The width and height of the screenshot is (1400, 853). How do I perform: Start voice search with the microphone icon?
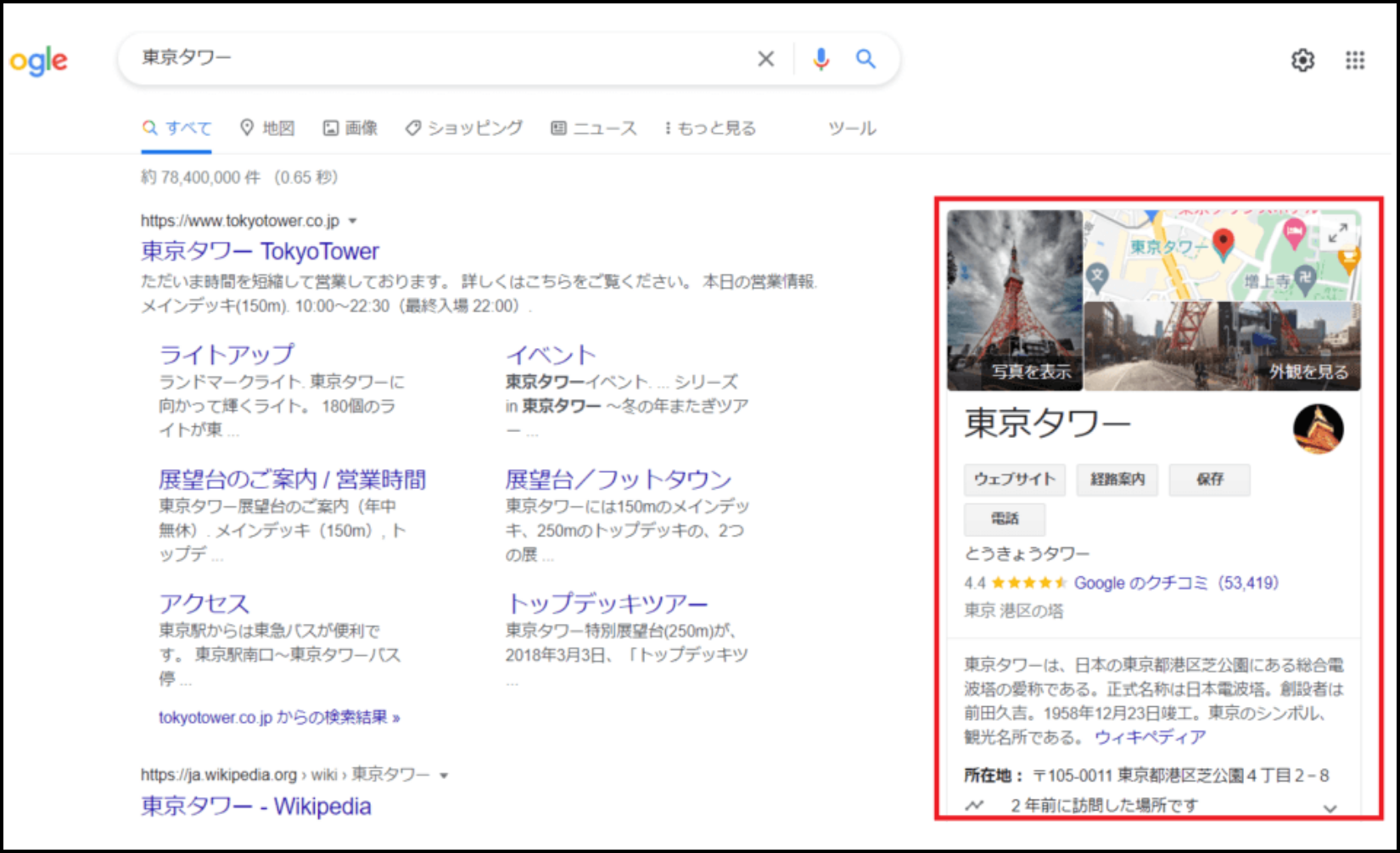coord(820,59)
